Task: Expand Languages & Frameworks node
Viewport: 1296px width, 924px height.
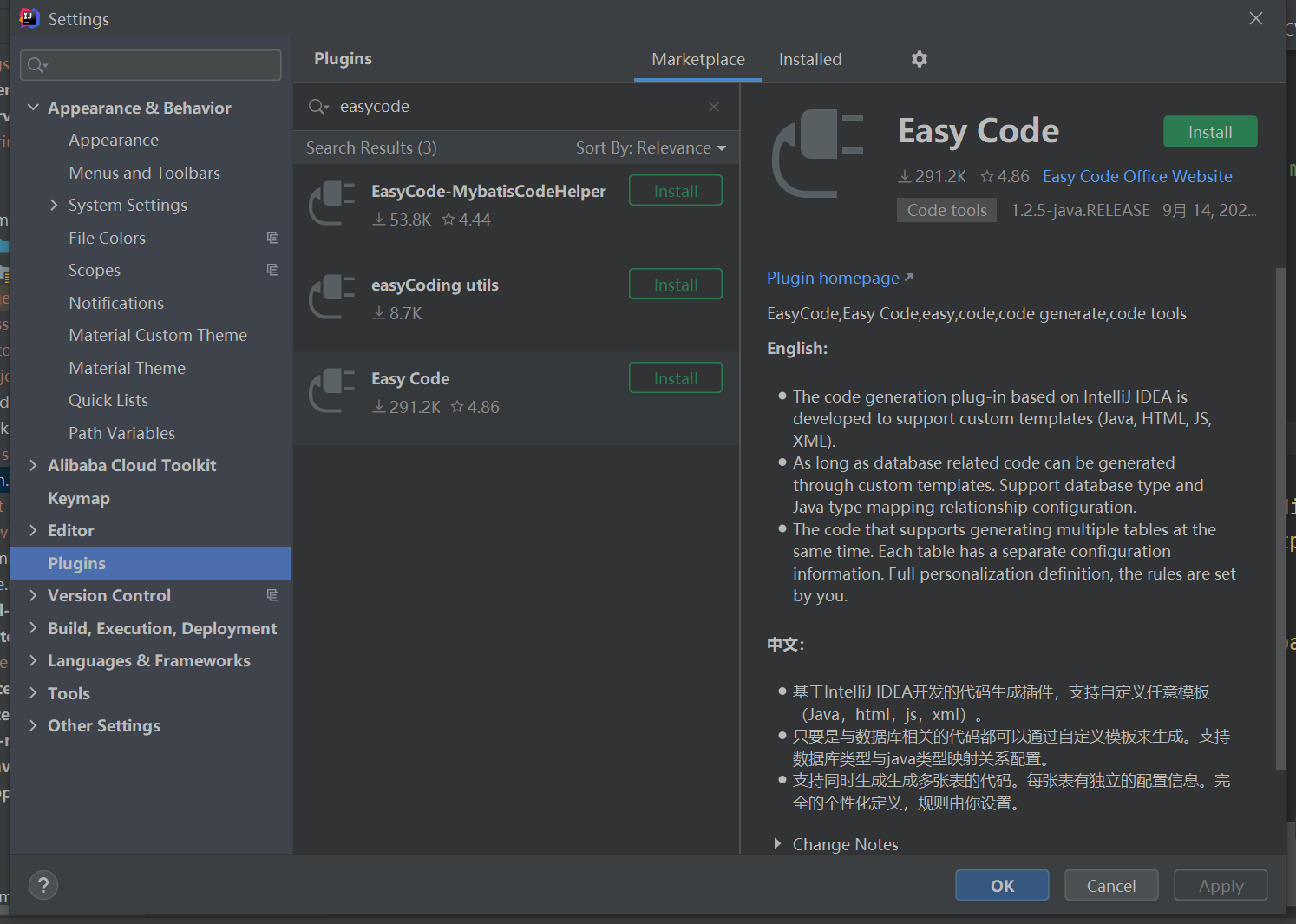Action: click(34, 660)
